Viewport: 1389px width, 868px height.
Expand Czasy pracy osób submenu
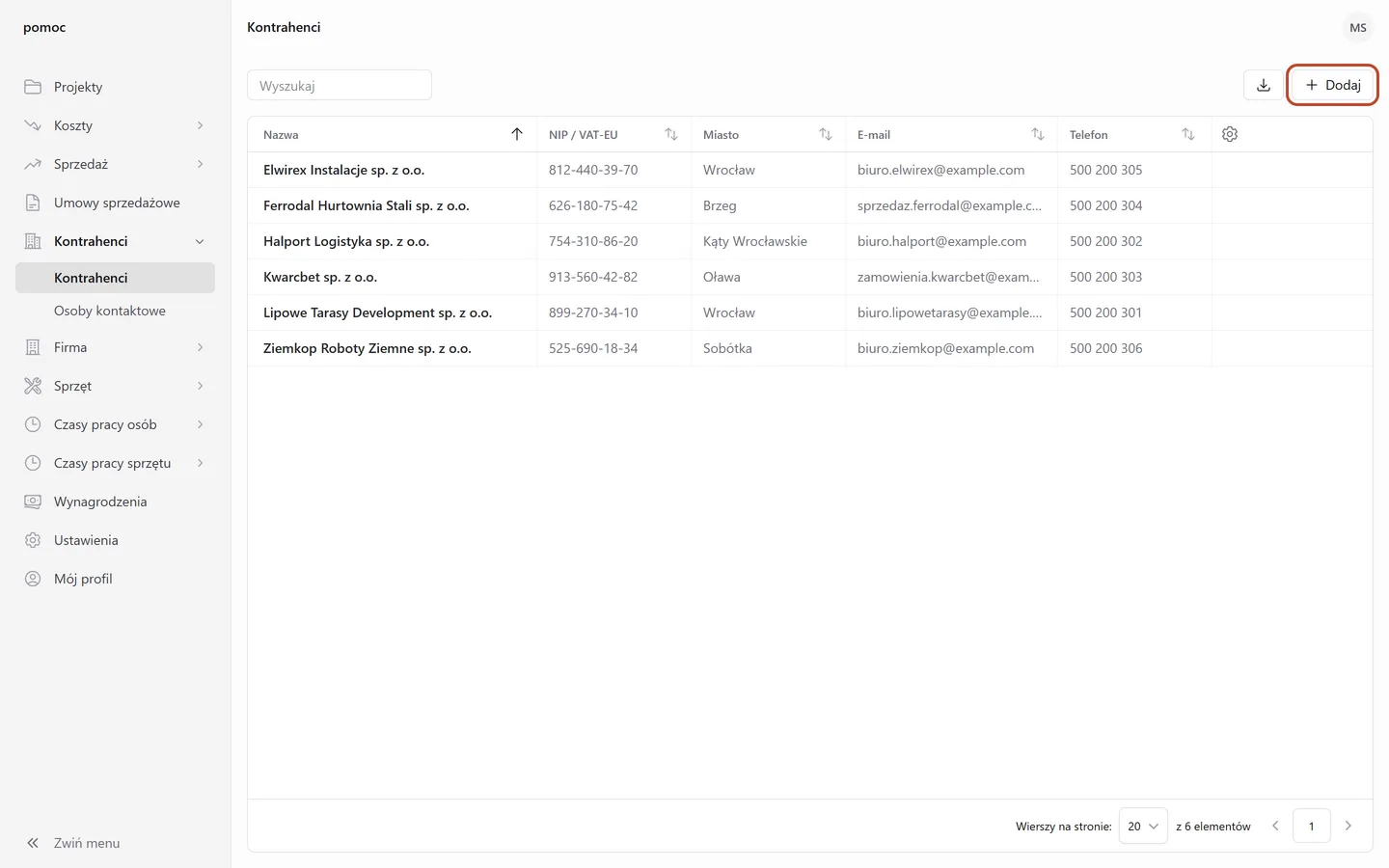tap(200, 424)
